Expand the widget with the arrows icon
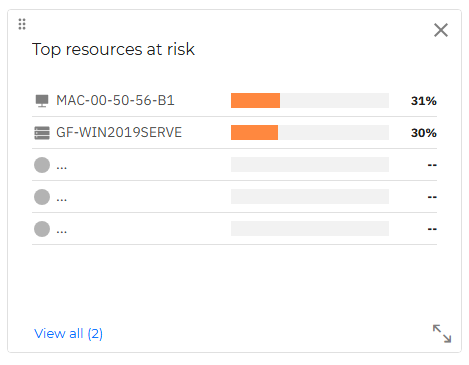The image size is (469, 365). click(x=442, y=333)
